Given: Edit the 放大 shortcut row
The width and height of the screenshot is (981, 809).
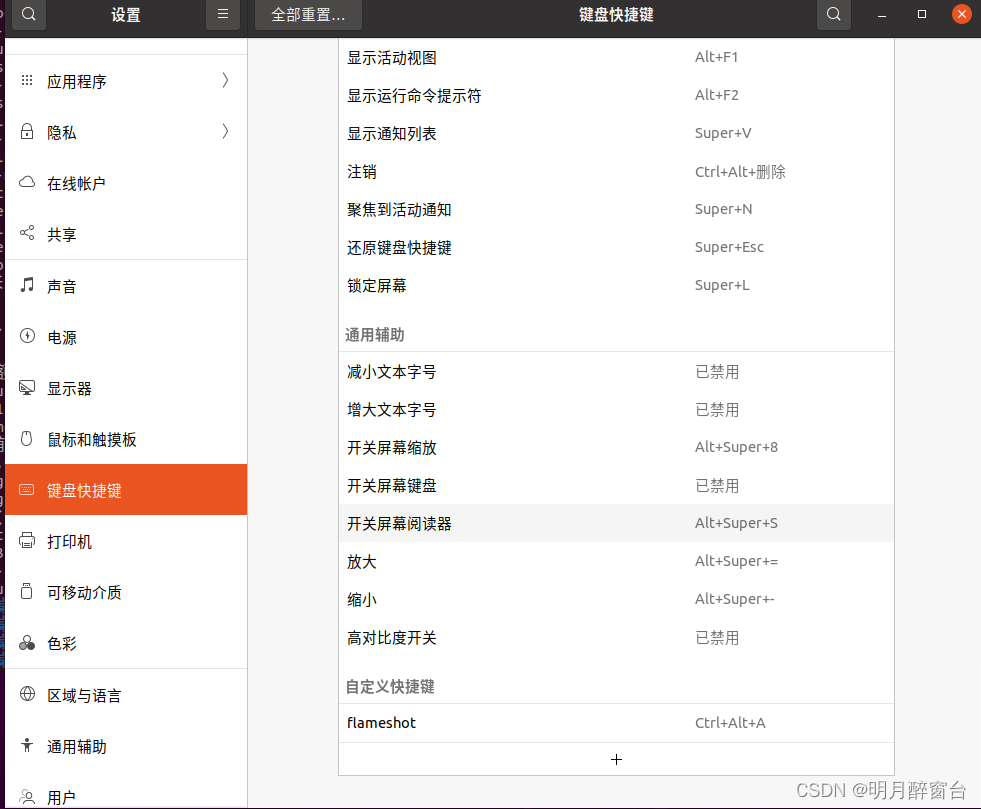Looking at the screenshot, I should pos(616,561).
